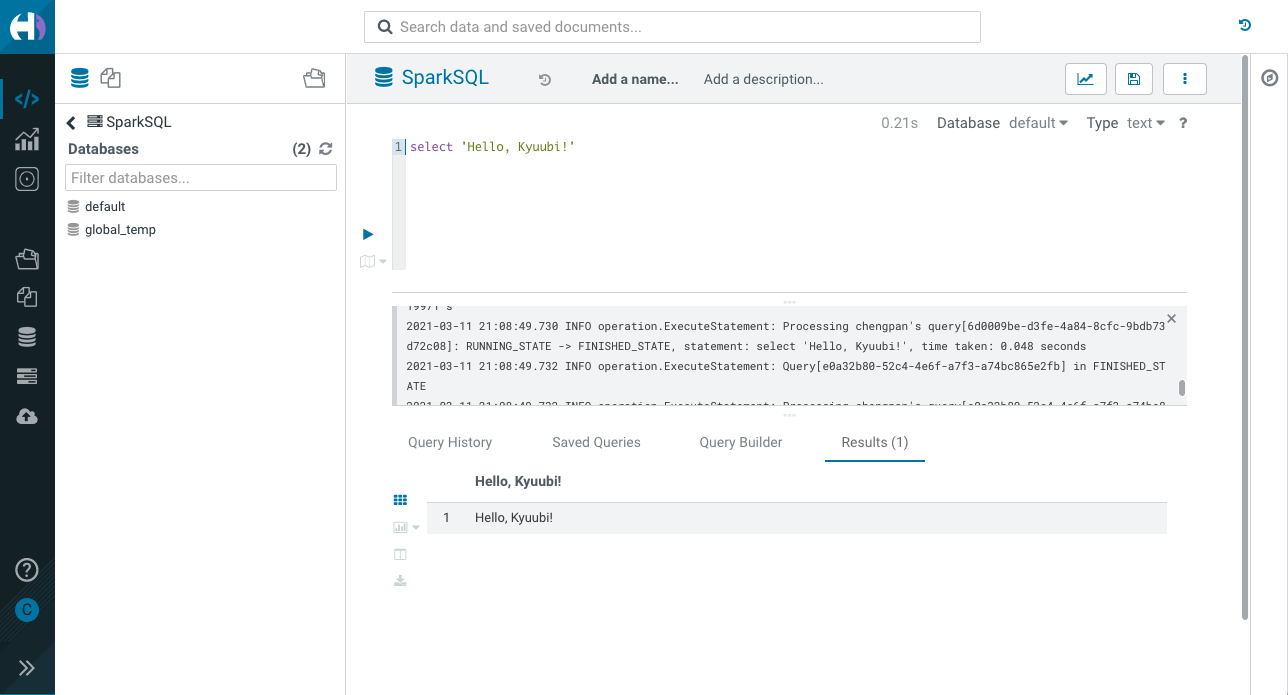The height and width of the screenshot is (695, 1288).
Task: Go back with arrow beside SparkSQL
Action: pyautogui.click(x=71, y=123)
